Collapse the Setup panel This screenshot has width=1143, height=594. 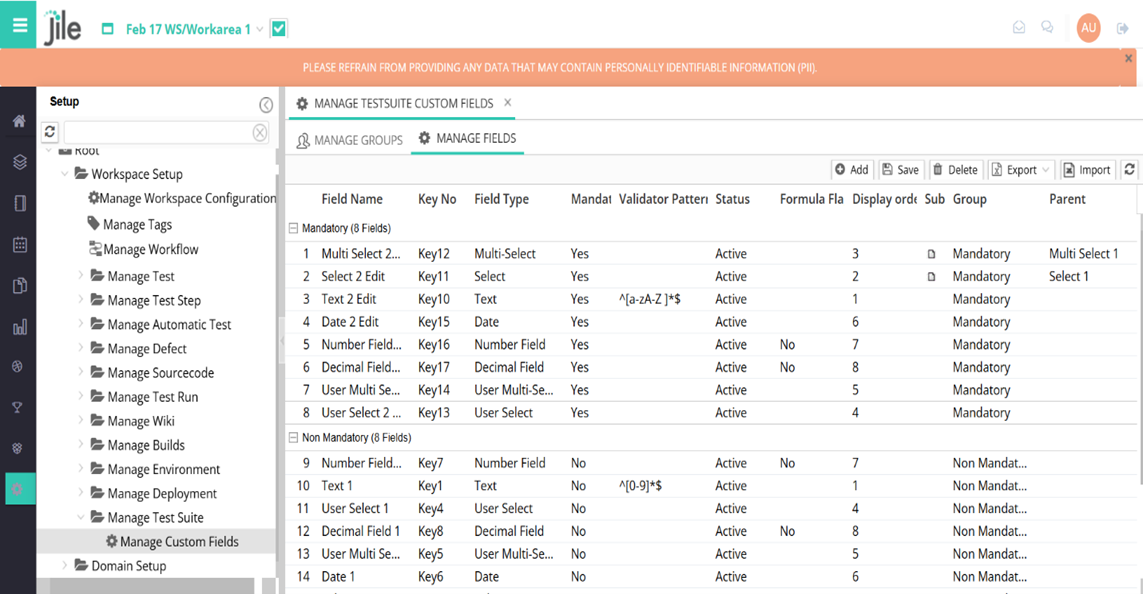[266, 105]
